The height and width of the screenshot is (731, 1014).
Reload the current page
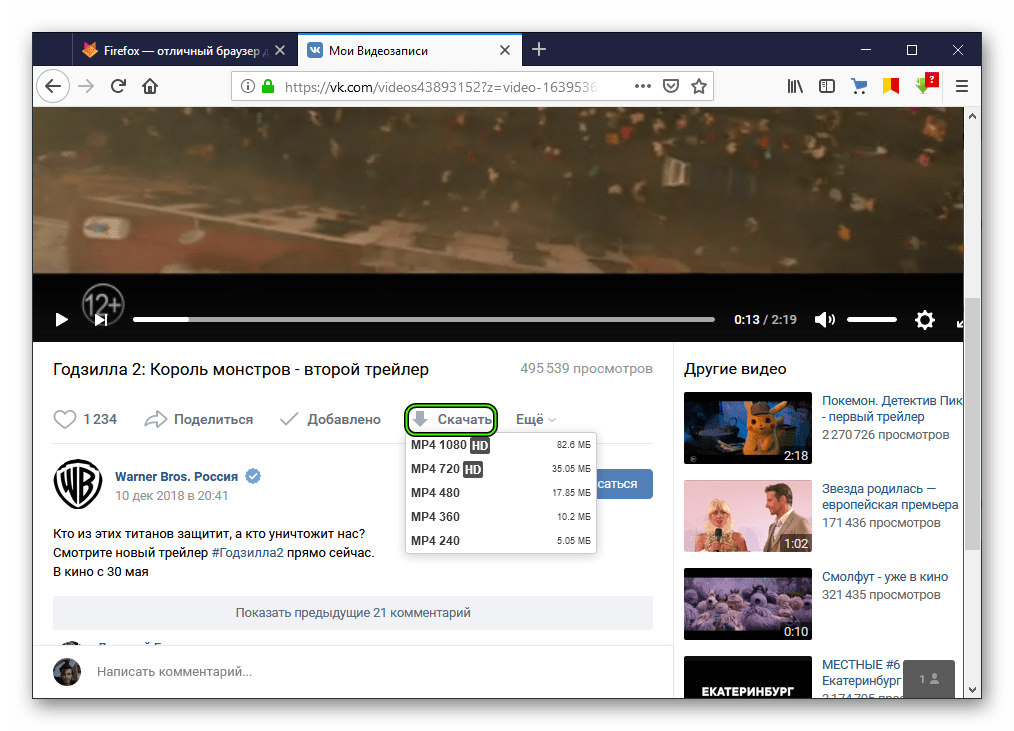[x=118, y=86]
